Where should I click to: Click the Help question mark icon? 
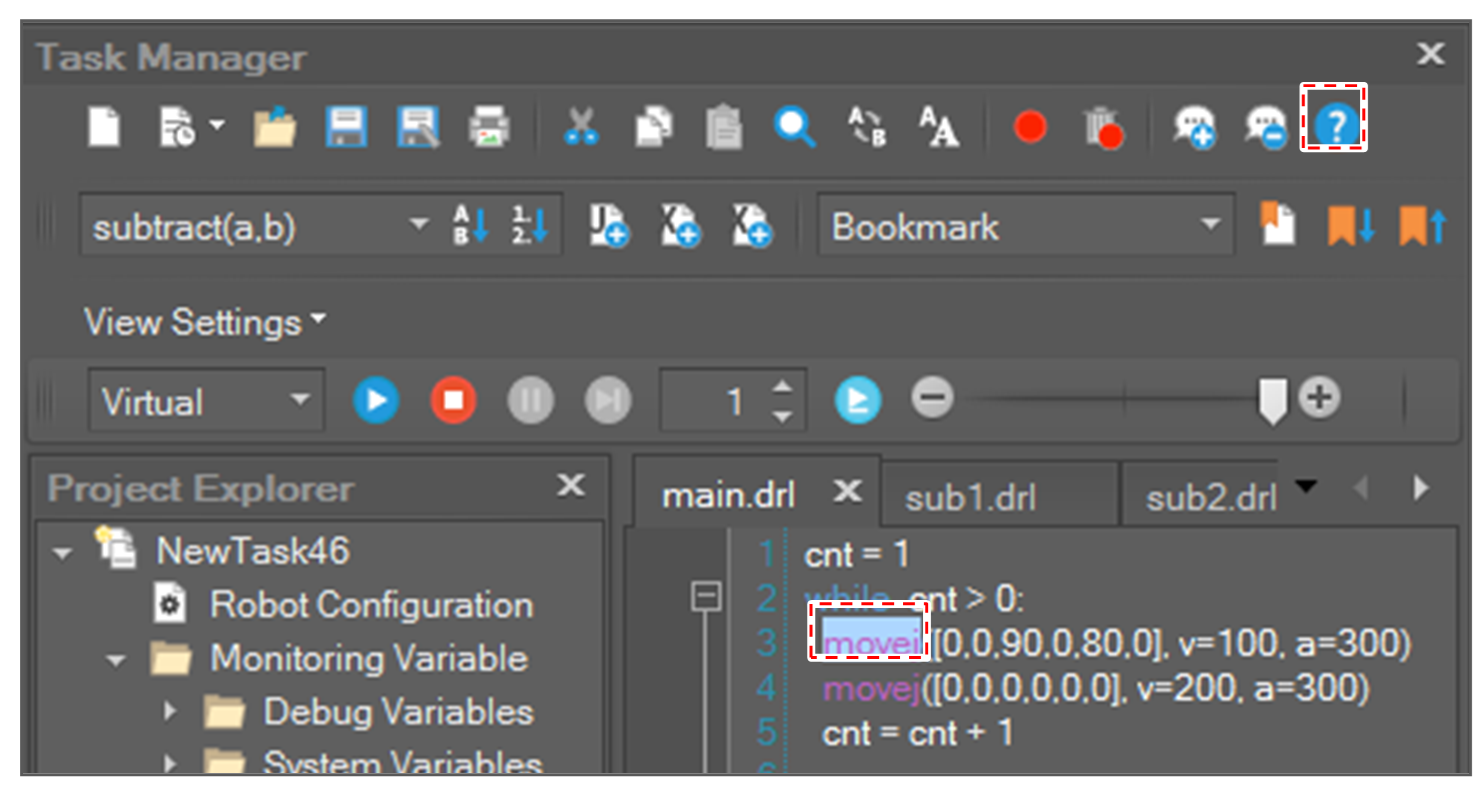coord(1334,127)
